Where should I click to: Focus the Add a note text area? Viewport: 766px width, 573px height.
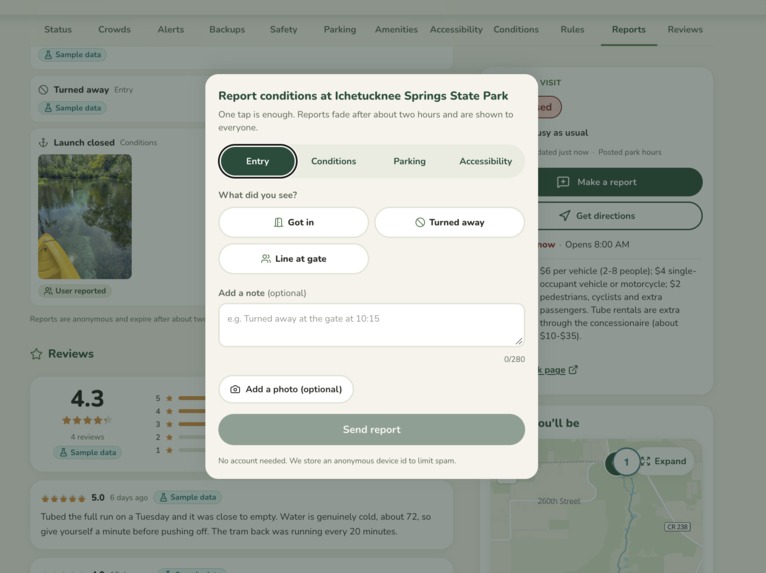click(x=372, y=325)
